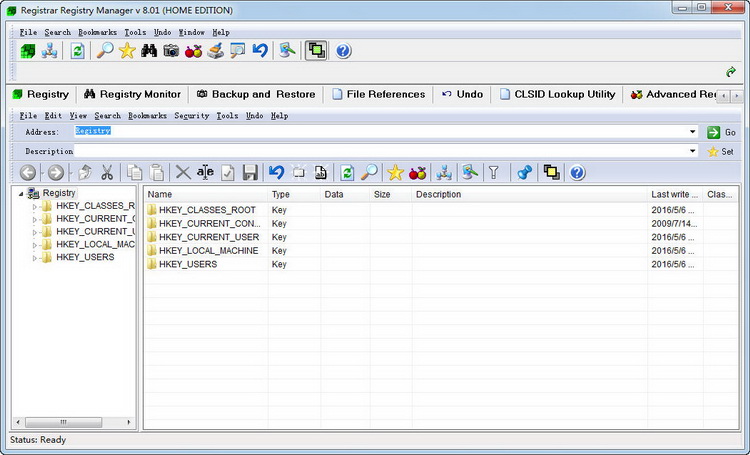Open the View menu in the editor
Viewport: 750px width, 455px height.
click(x=78, y=116)
